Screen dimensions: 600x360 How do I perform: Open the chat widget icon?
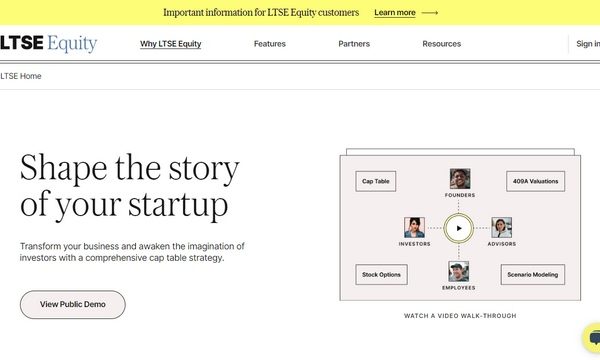pyautogui.click(x=593, y=338)
